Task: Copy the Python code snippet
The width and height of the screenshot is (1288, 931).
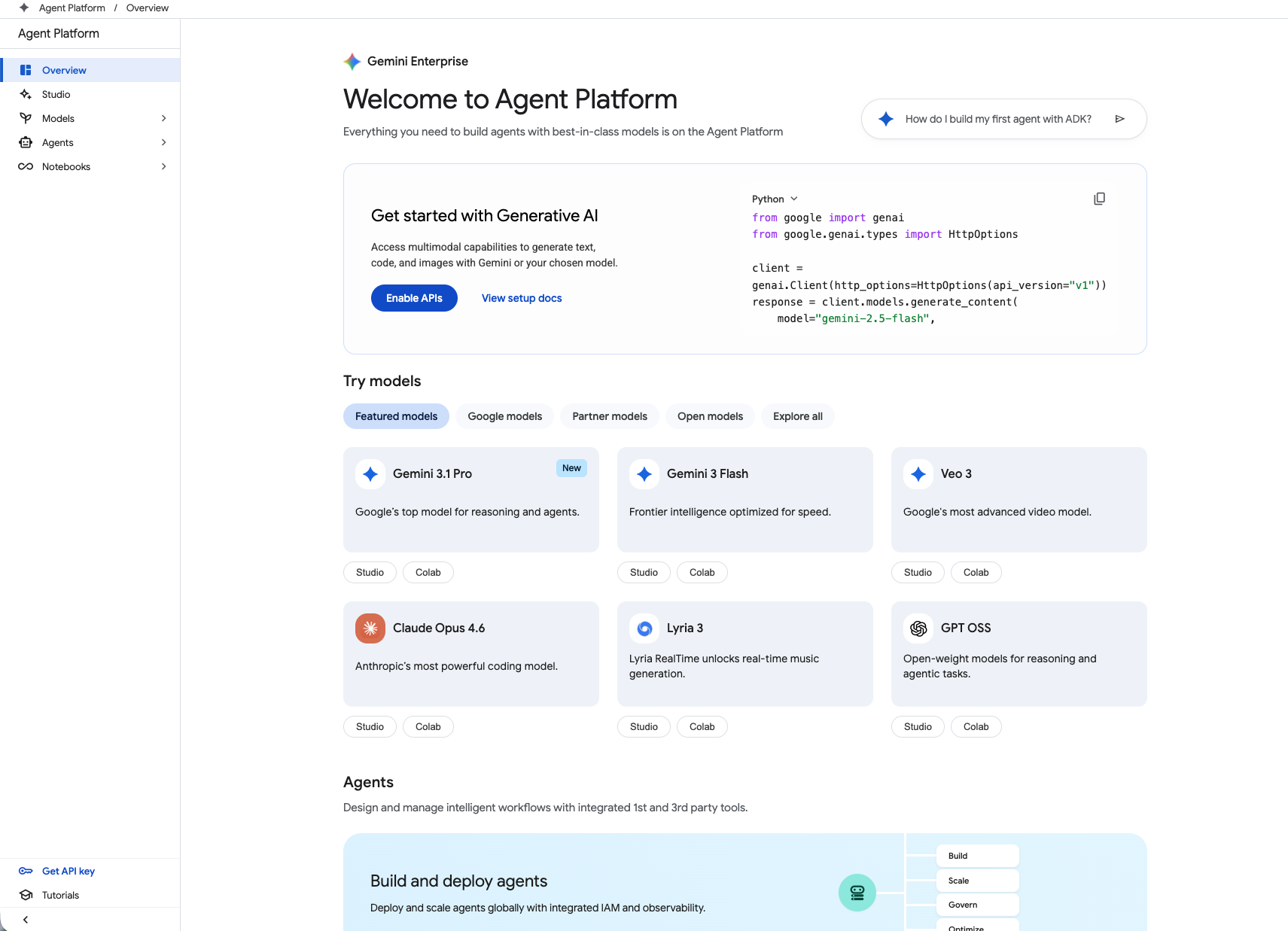Action: 1100,198
